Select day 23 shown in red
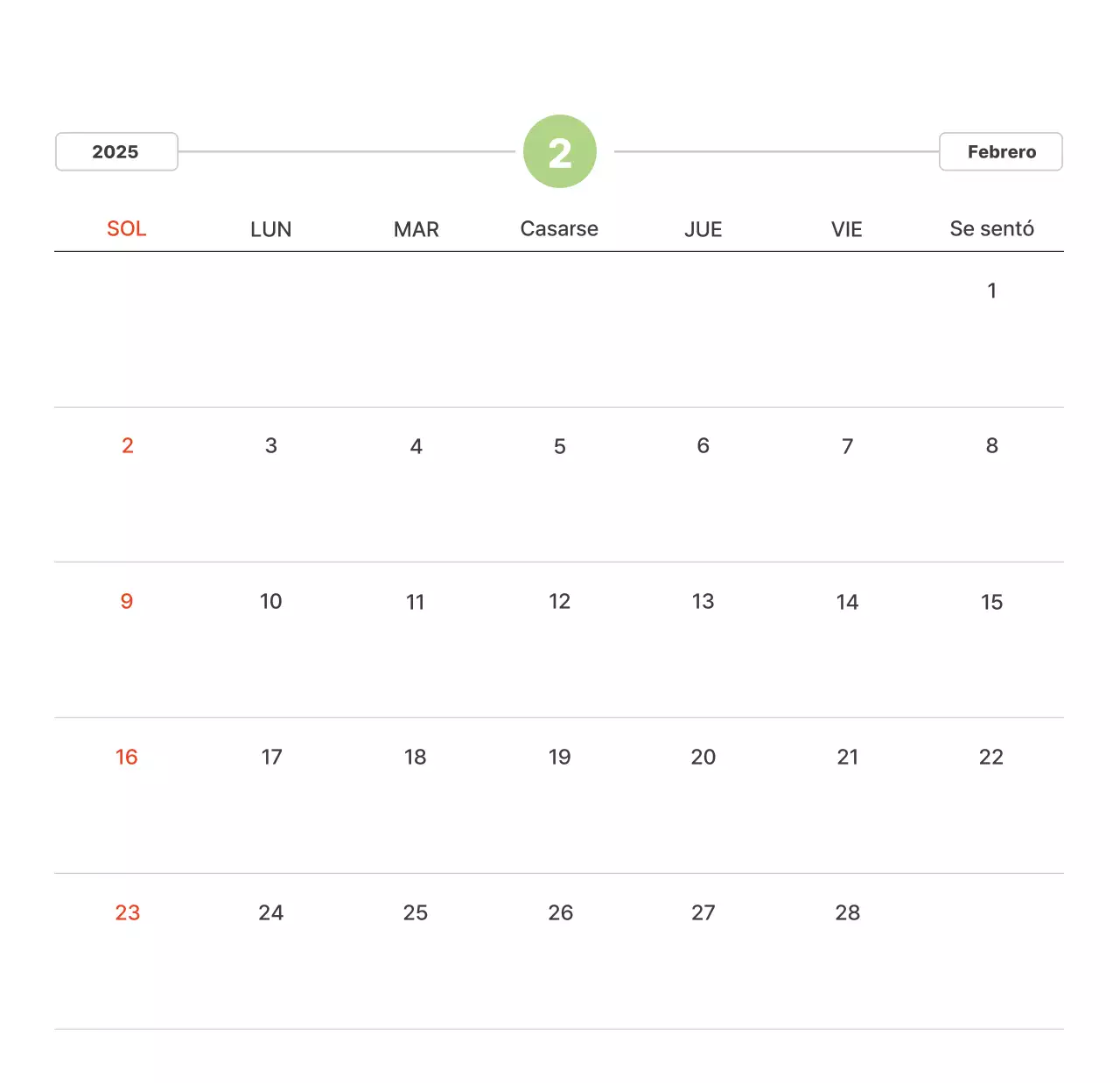Screen dimensions: 1120x1083 [128, 913]
